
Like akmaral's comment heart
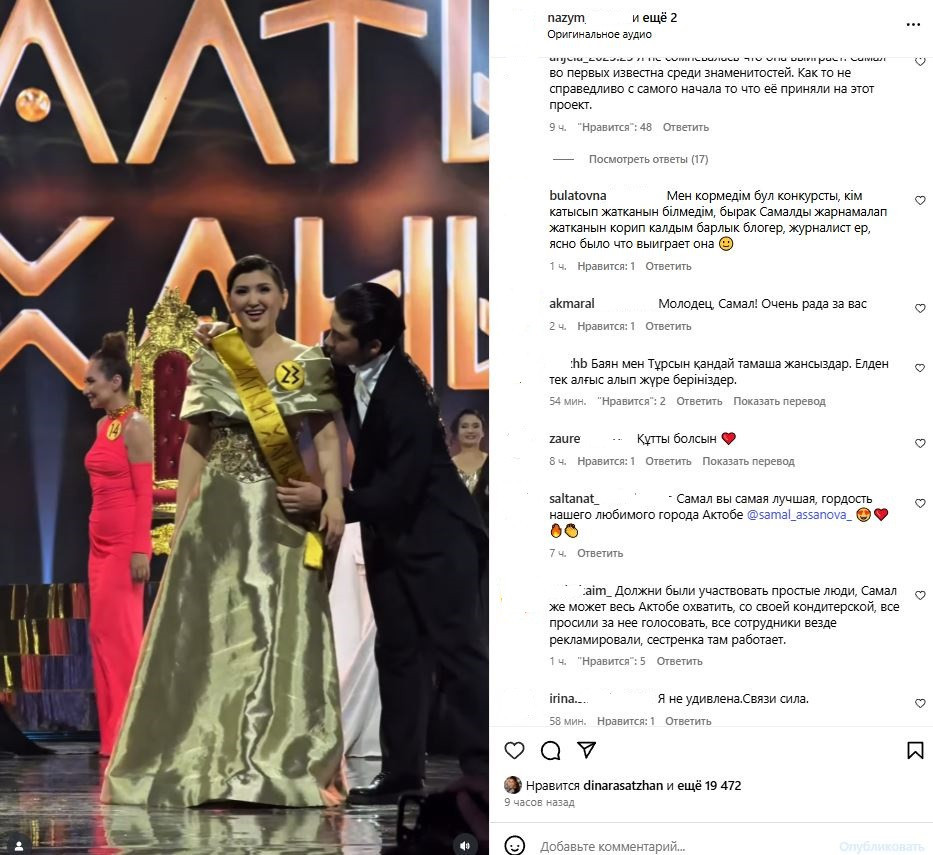(x=920, y=308)
